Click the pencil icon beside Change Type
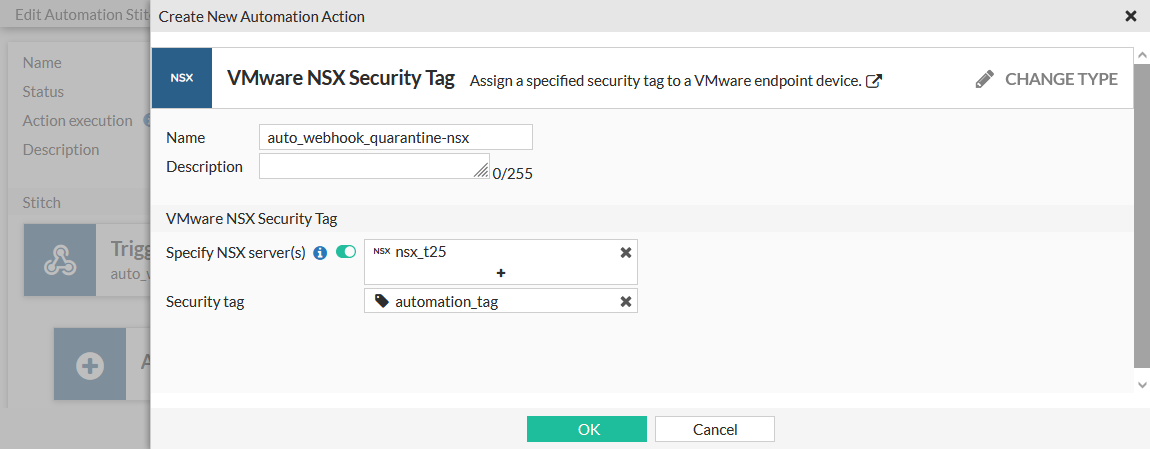1150x449 pixels. pos(985,79)
